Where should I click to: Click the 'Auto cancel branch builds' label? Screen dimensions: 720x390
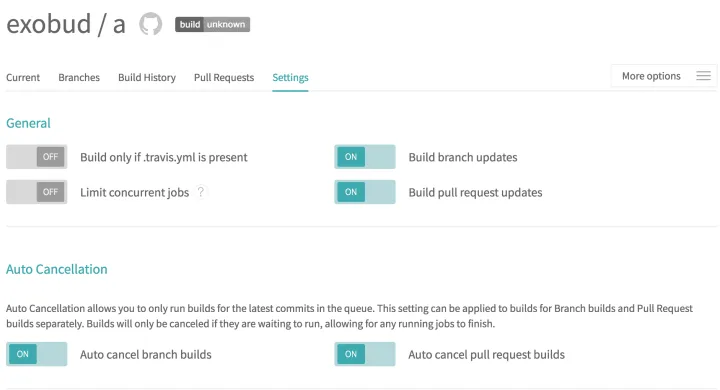point(146,355)
